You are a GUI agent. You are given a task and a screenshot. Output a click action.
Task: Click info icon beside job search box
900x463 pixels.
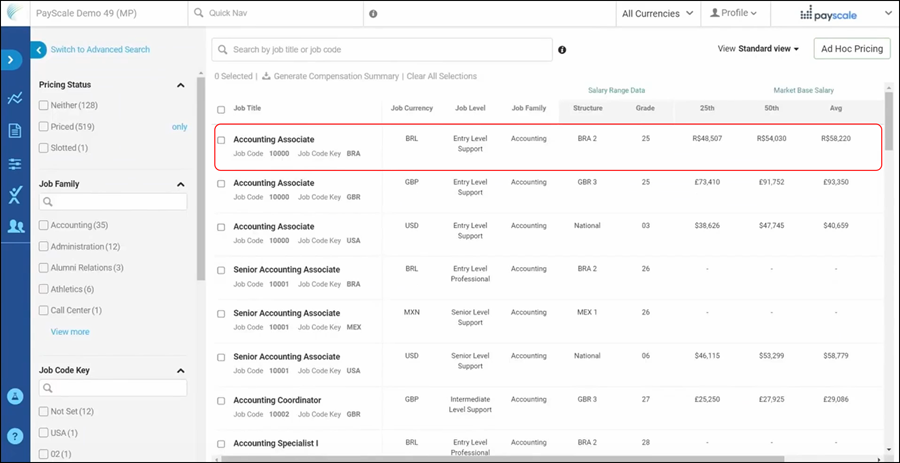[x=562, y=50]
